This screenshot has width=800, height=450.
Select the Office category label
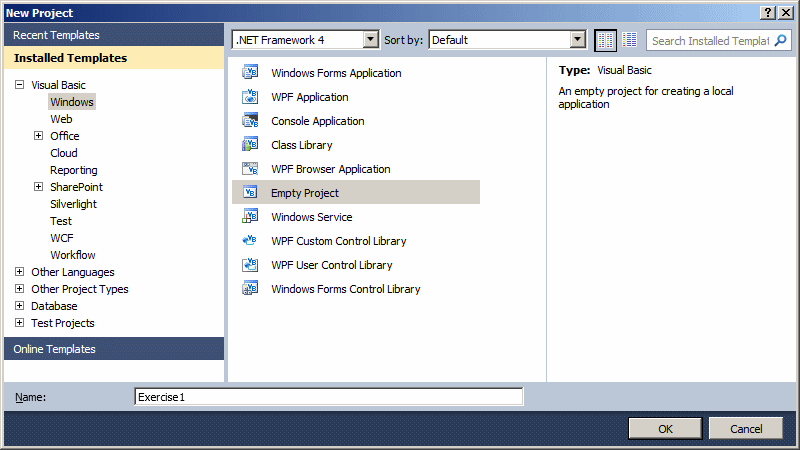[65, 136]
